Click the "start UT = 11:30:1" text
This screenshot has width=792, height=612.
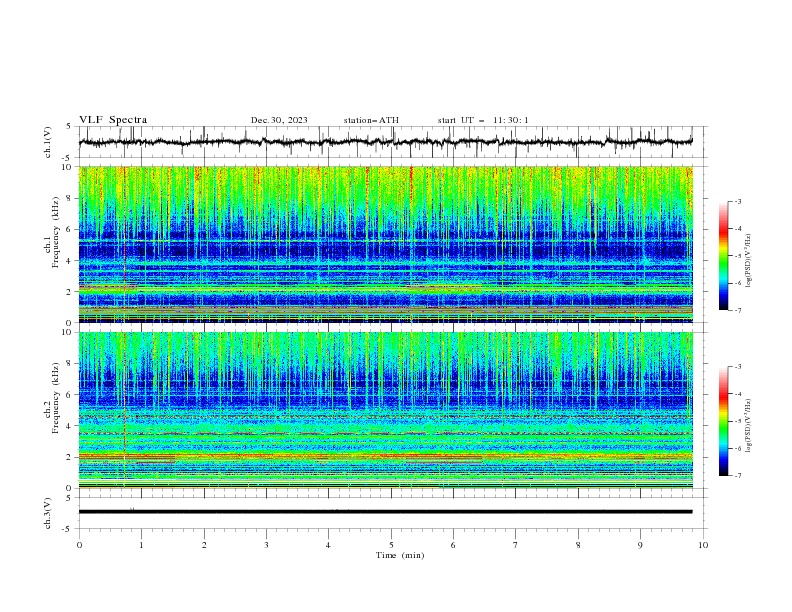pos(483,120)
